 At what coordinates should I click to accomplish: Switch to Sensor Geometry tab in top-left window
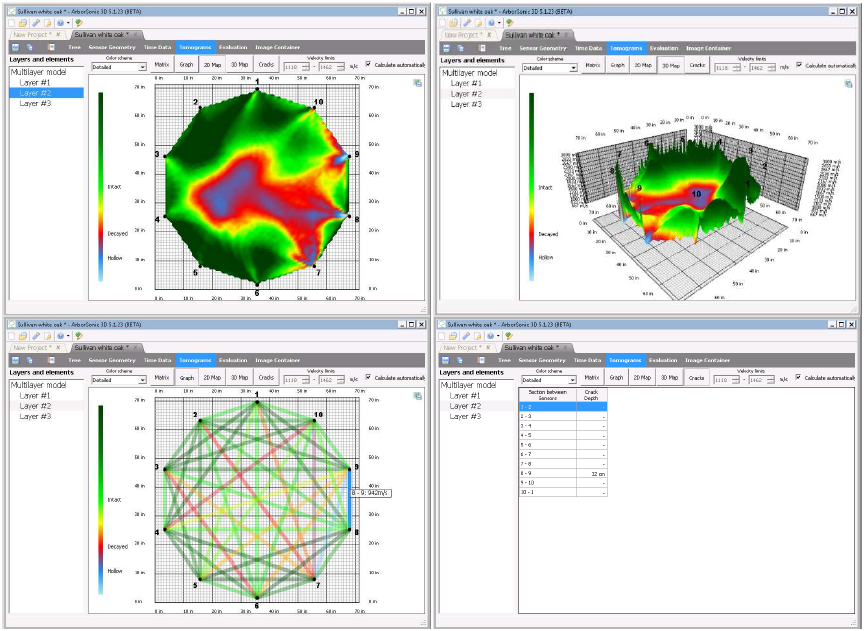(x=112, y=47)
